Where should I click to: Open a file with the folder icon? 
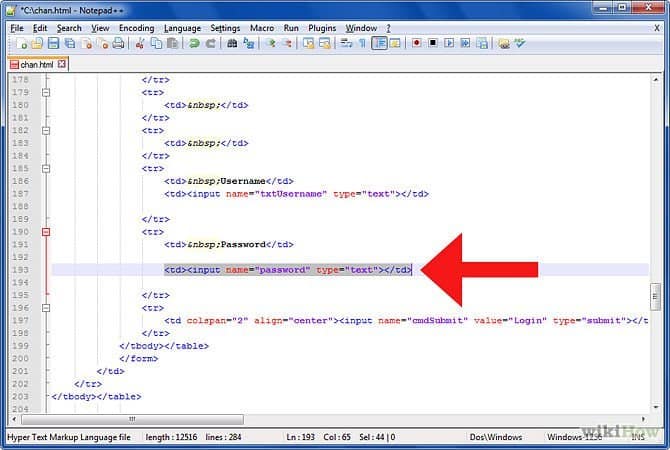[37, 43]
